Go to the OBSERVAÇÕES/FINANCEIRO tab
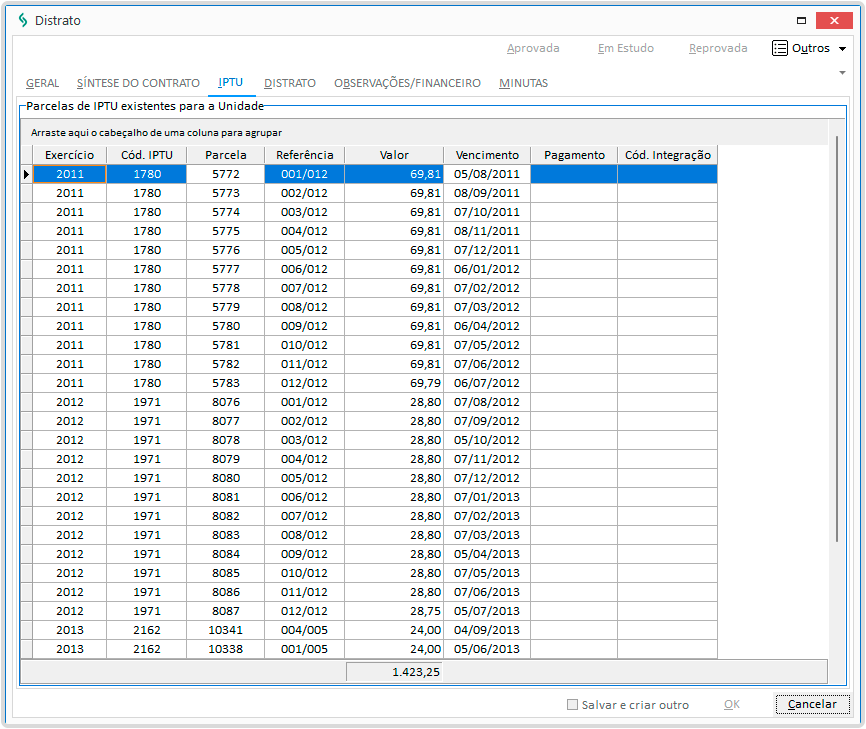 pyautogui.click(x=407, y=83)
